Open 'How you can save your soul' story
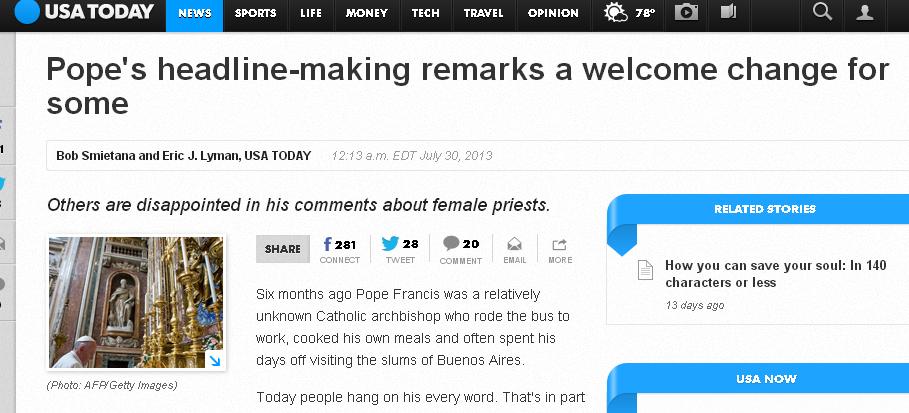 (x=775, y=274)
